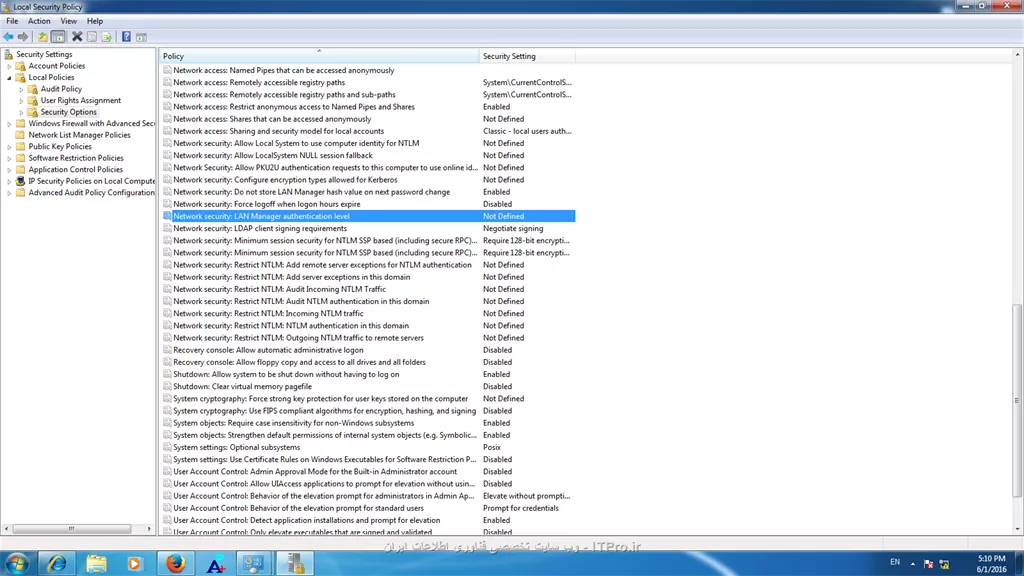The width and height of the screenshot is (1024, 576).
Task: Click the Security Settings root node icon
Action: click(x=8, y=54)
